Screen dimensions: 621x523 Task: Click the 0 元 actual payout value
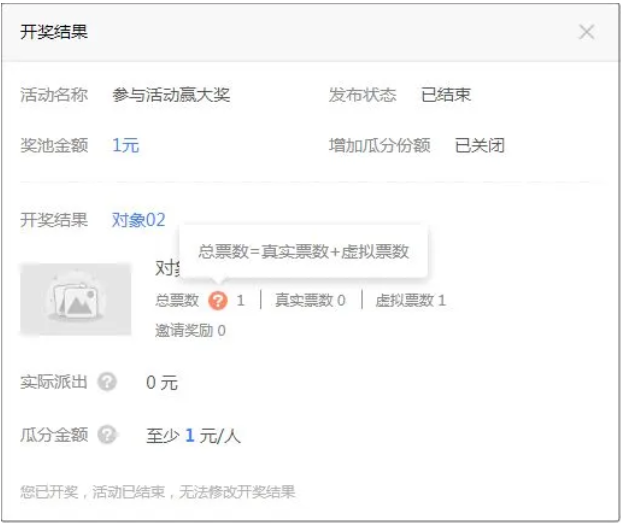[162, 382]
